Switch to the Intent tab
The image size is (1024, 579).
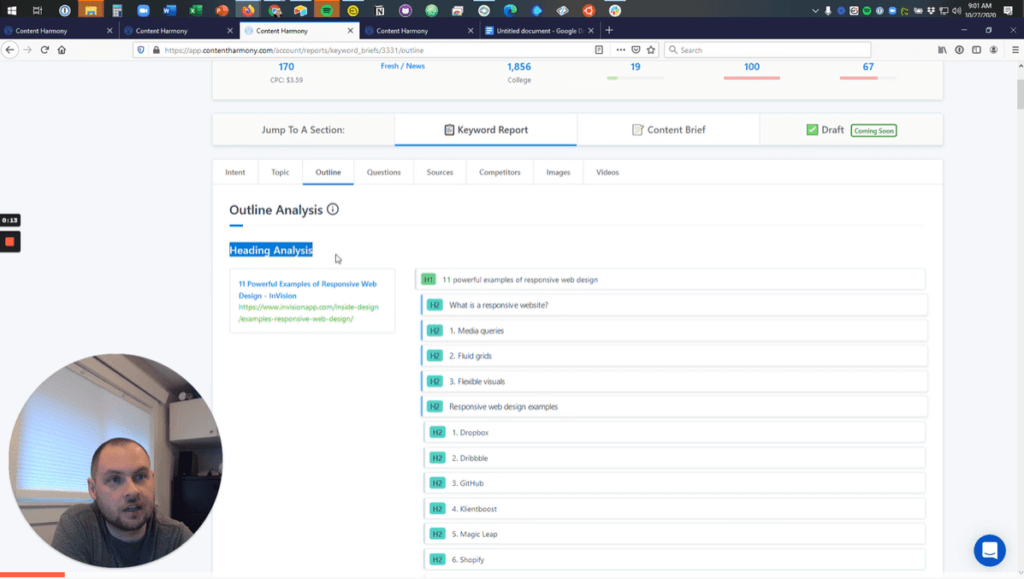[235, 172]
